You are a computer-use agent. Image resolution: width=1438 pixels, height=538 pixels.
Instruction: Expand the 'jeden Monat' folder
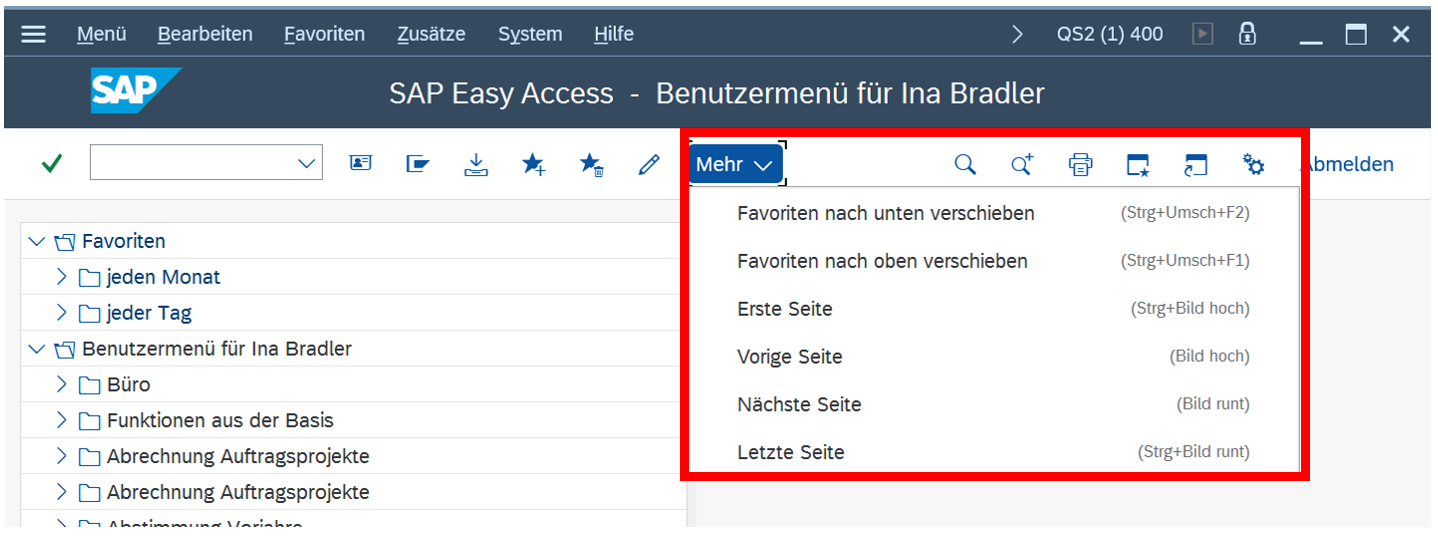pyautogui.click(x=62, y=277)
